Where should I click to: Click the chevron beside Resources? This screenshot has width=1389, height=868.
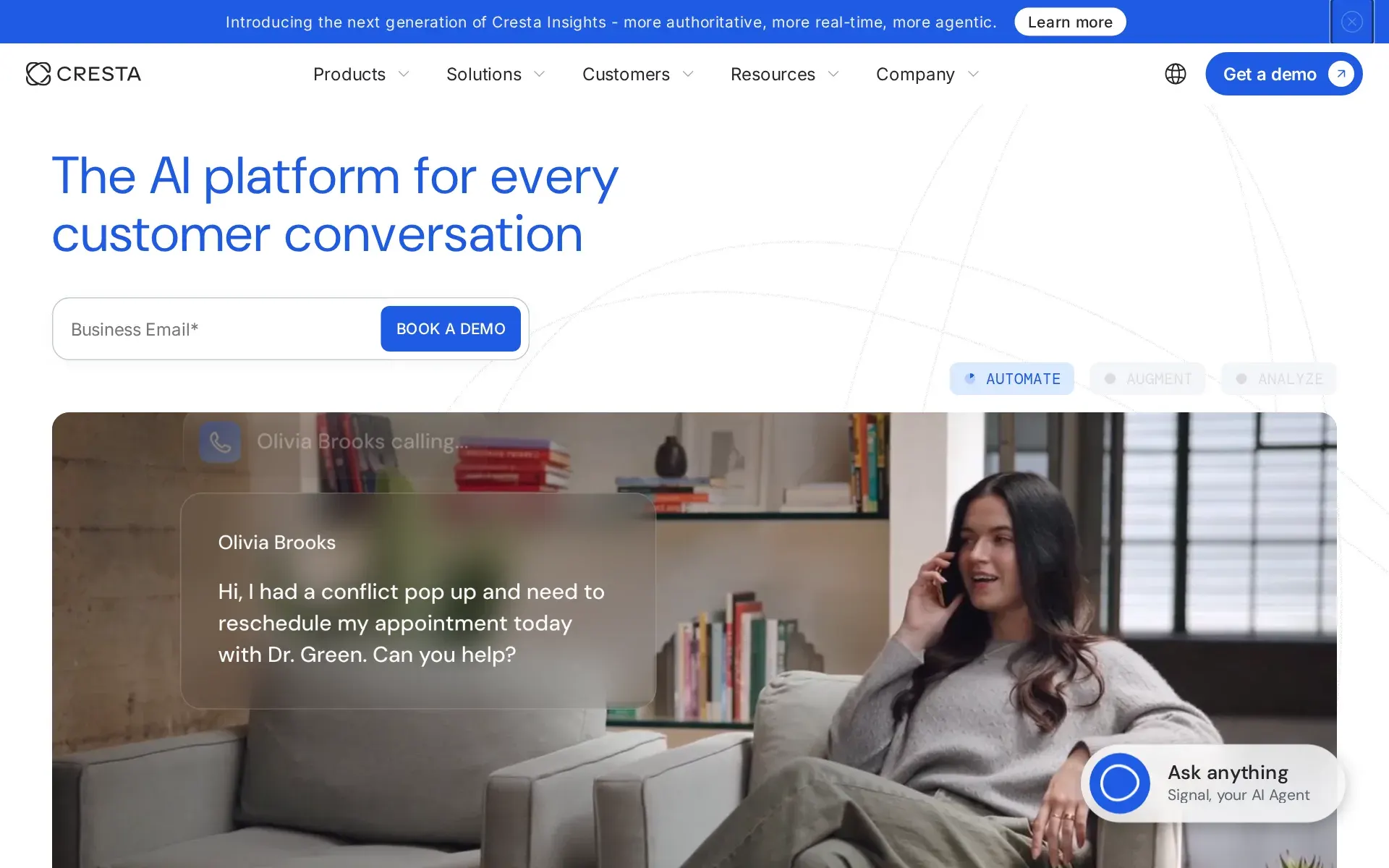pos(833,74)
